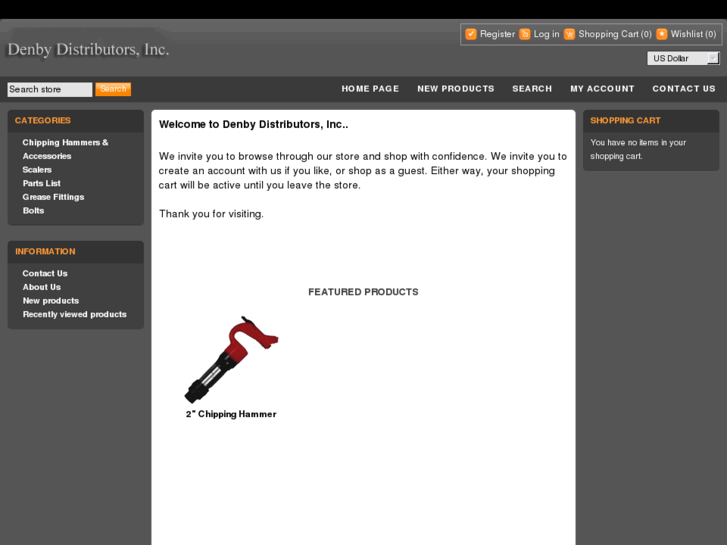Click the FEATURED PRODUCTS heading

(x=363, y=292)
